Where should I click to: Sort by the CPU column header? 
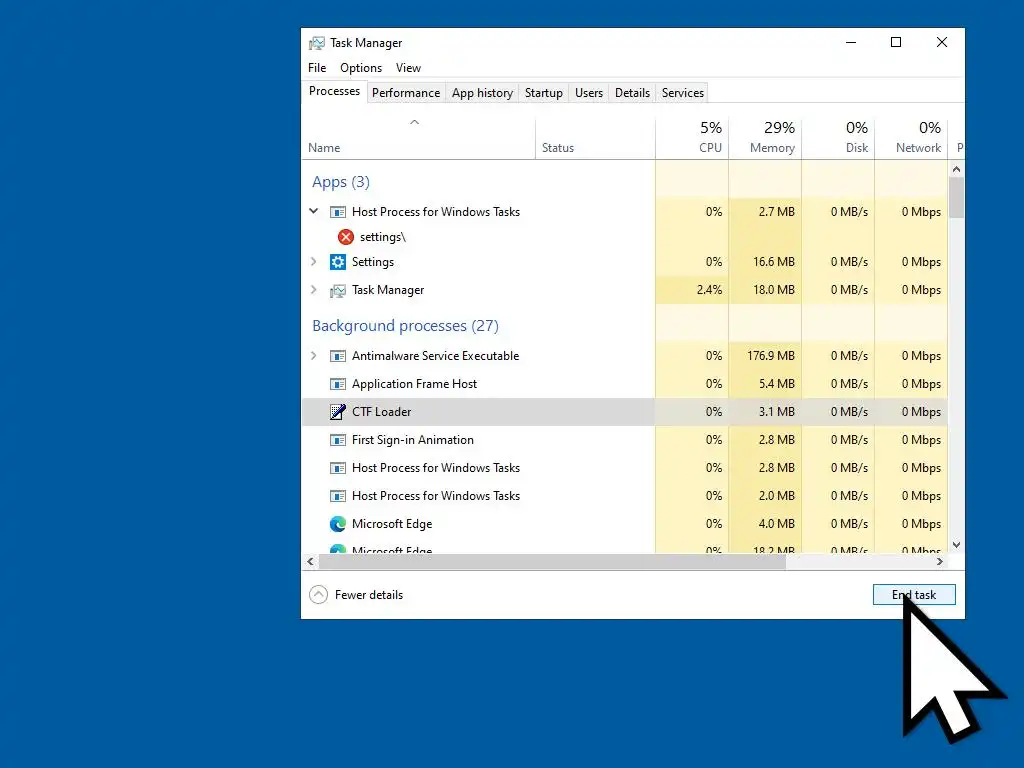pos(692,138)
